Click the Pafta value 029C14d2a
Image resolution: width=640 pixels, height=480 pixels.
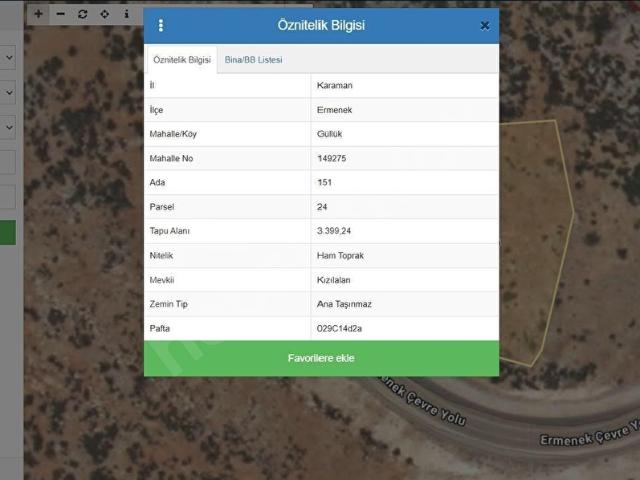tap(339, 329)
